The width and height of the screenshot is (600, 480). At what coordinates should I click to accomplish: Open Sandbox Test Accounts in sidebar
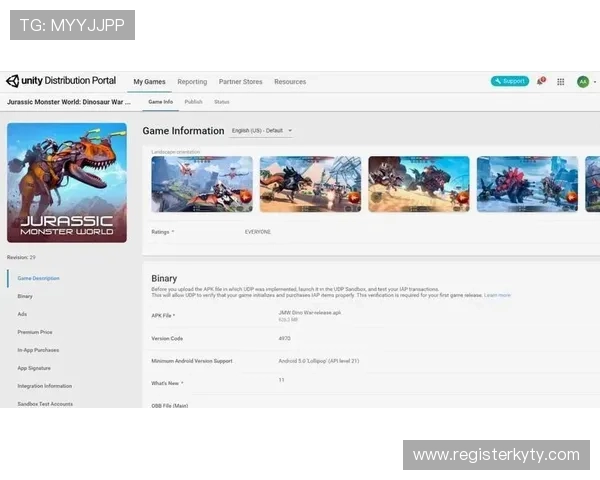click(45, 404)
